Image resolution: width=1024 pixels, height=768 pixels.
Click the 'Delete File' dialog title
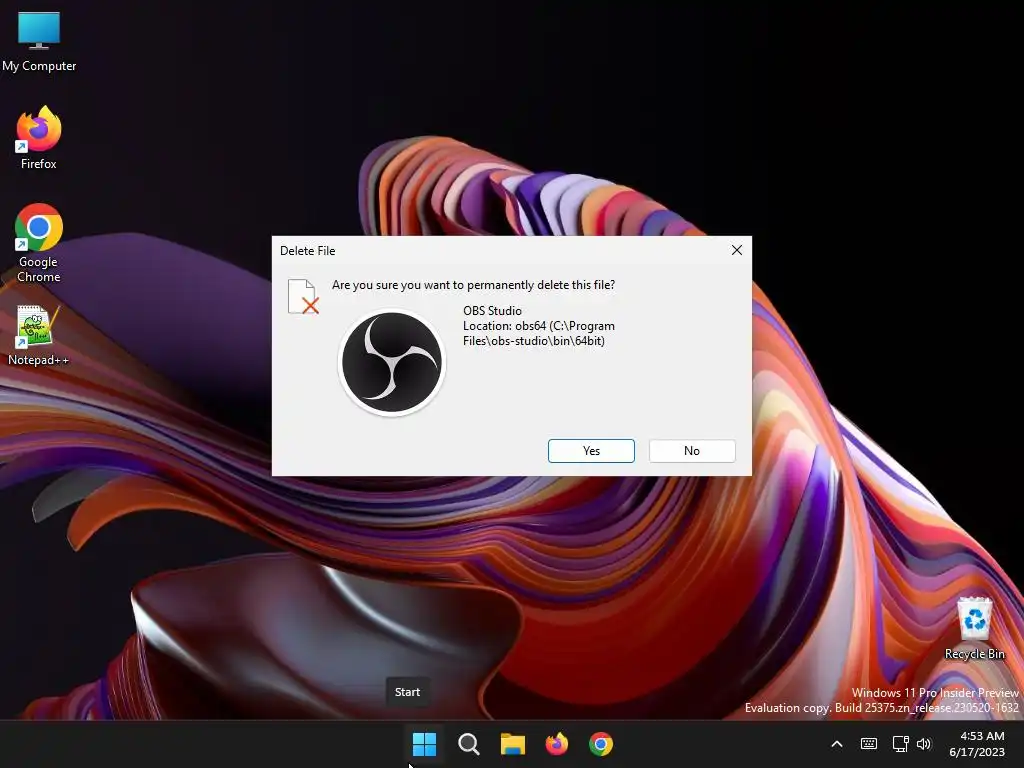[308, 251]
